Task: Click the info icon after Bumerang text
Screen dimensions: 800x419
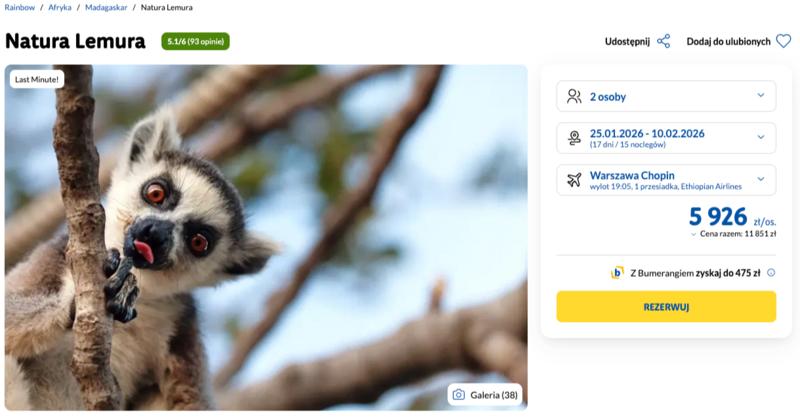Action: 771,272
